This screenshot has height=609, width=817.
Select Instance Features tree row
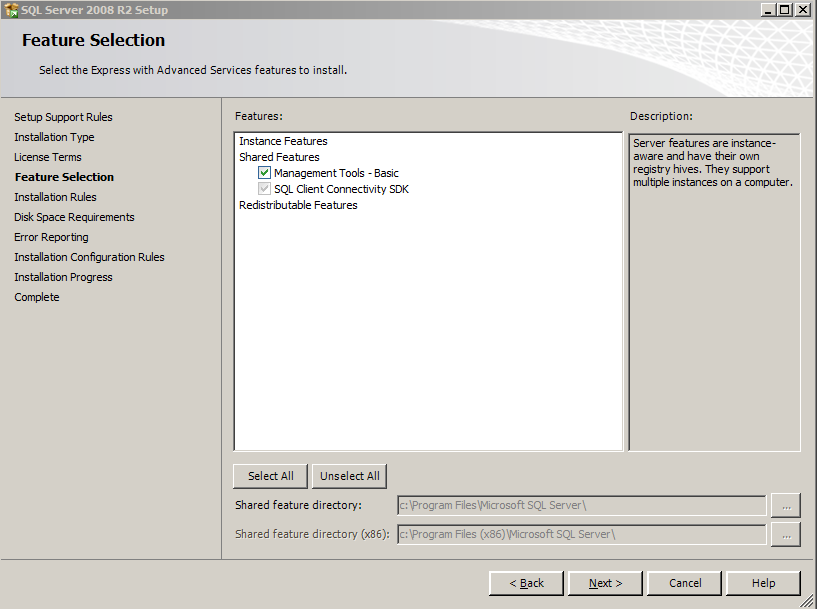[x=283, y=141]
